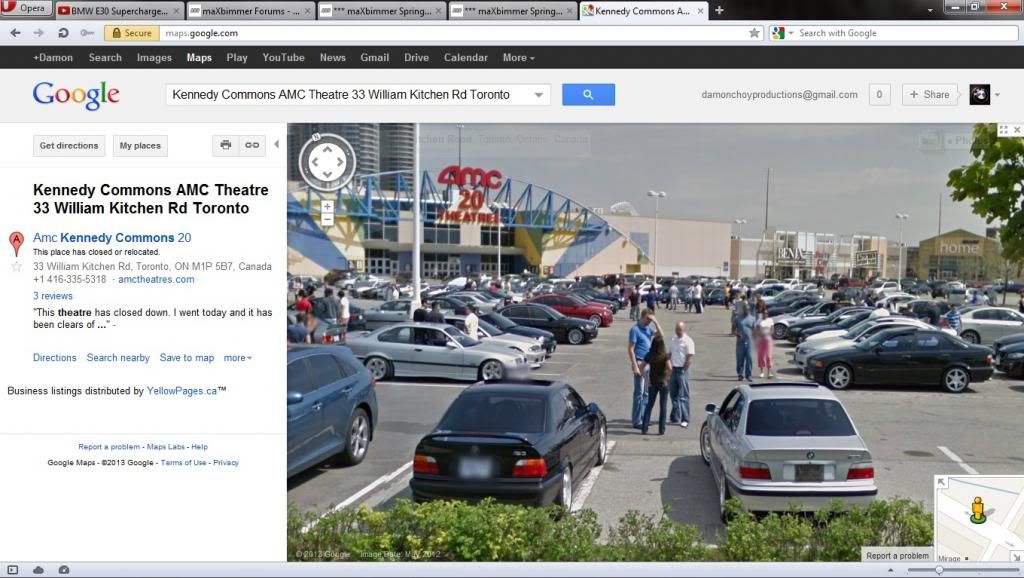Screen dimensions: 1024x578
Task: Open the search suggestions dropdown arrow in Maps
Action: point(539,95)
